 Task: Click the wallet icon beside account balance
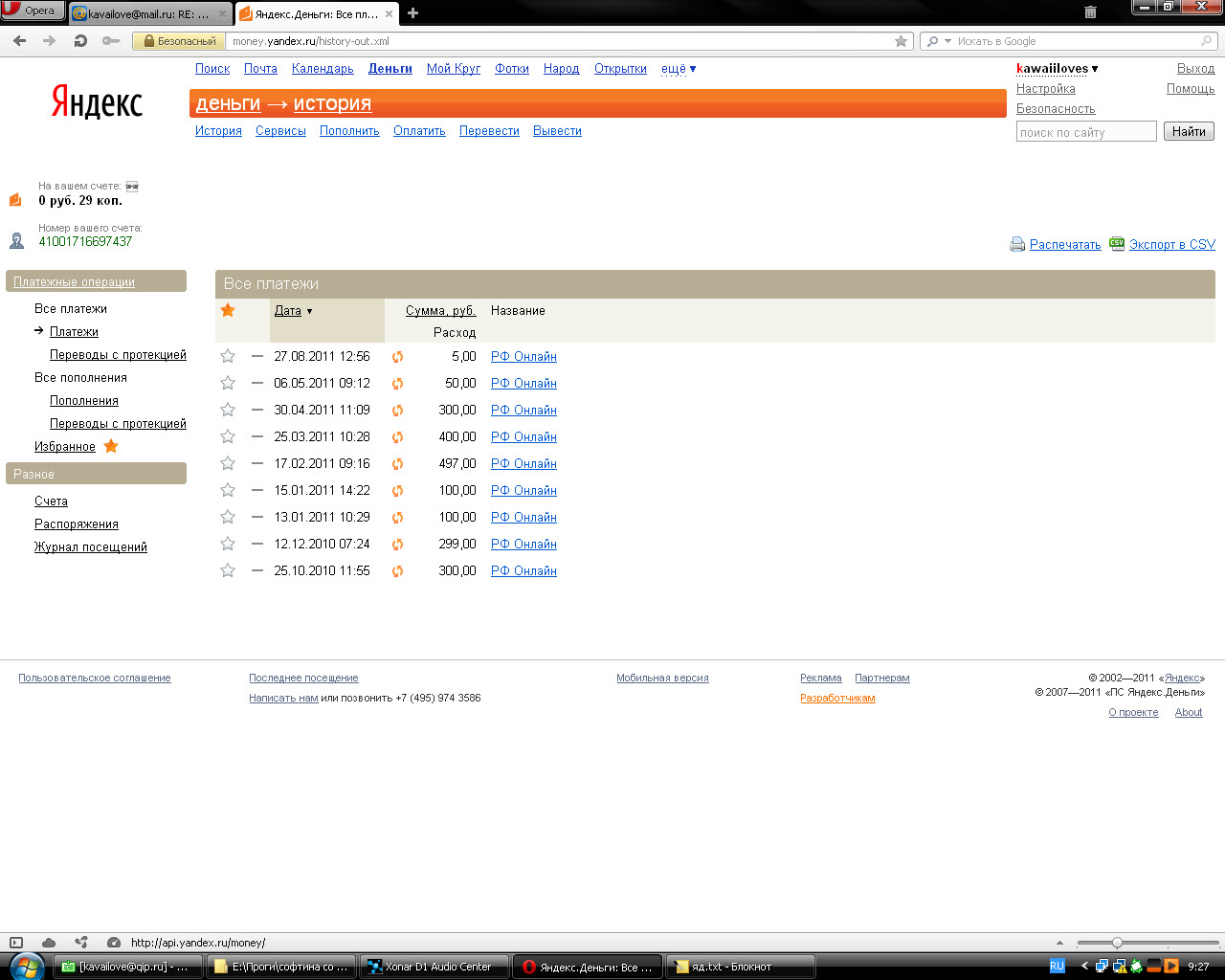(15, 200)
